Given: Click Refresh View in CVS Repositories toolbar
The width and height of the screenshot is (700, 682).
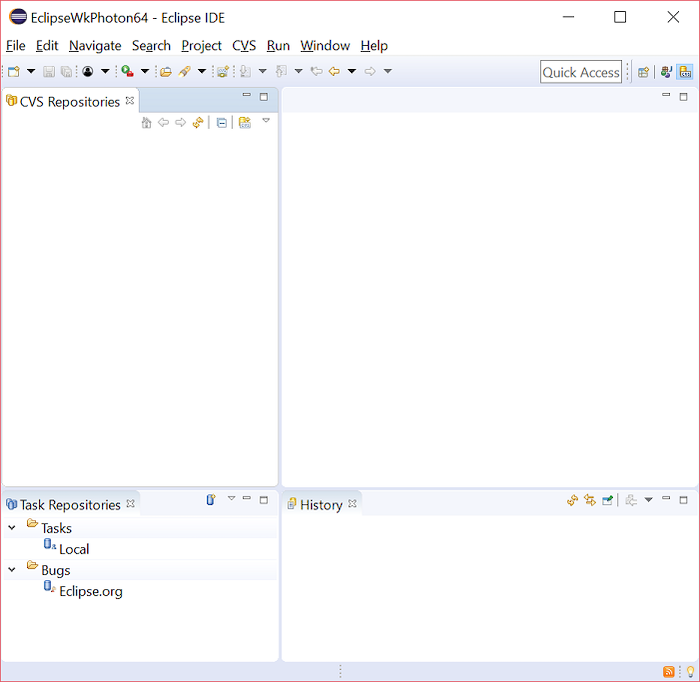Looking at the screenshot, I should 198,123.
